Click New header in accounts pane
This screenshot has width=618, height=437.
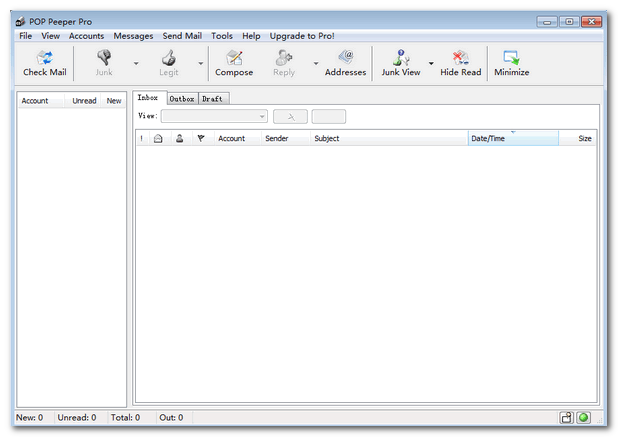coord(114,101)
